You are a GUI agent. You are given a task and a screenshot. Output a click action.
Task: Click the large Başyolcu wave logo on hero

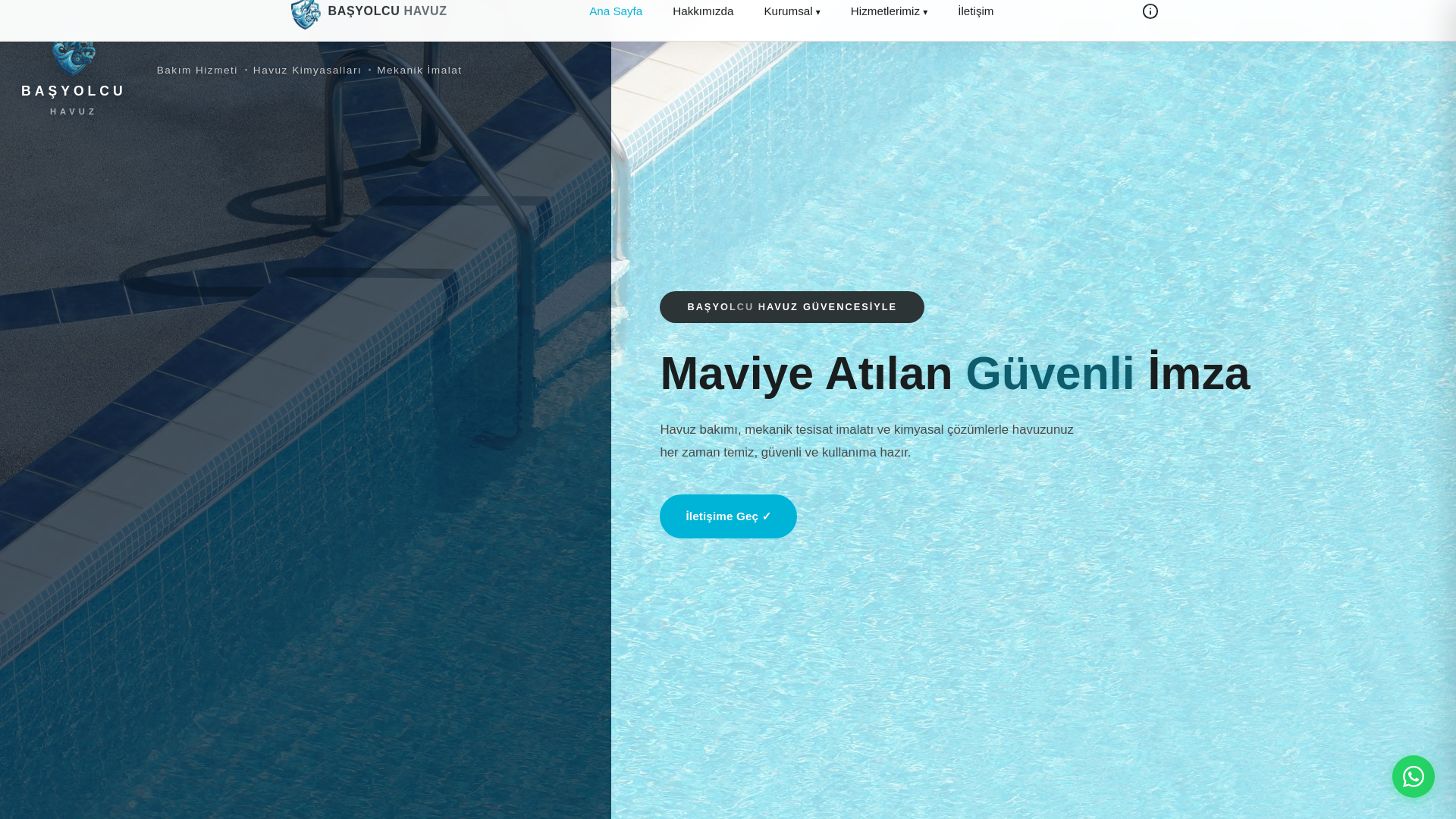74,58
